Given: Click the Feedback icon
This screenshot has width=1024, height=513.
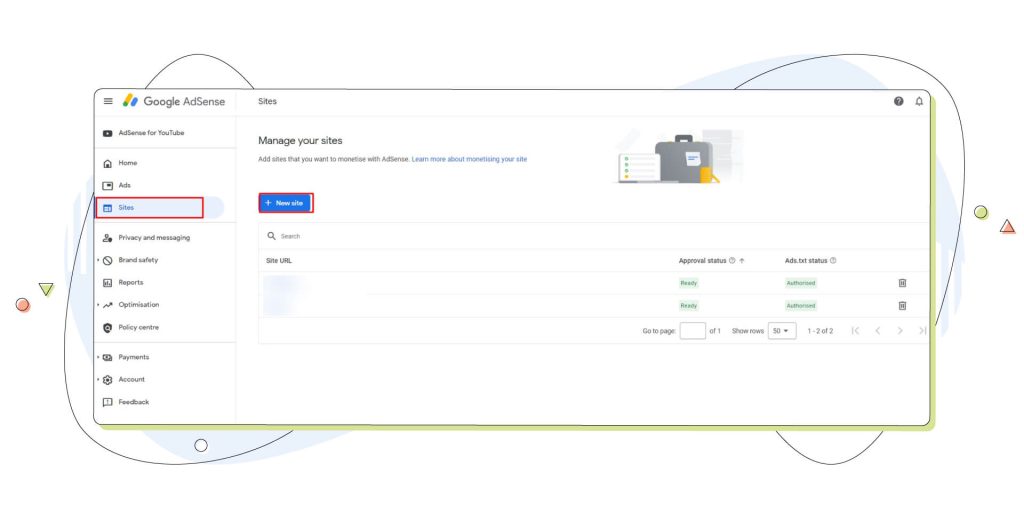Looking at the screenshot, I should 108,402.
